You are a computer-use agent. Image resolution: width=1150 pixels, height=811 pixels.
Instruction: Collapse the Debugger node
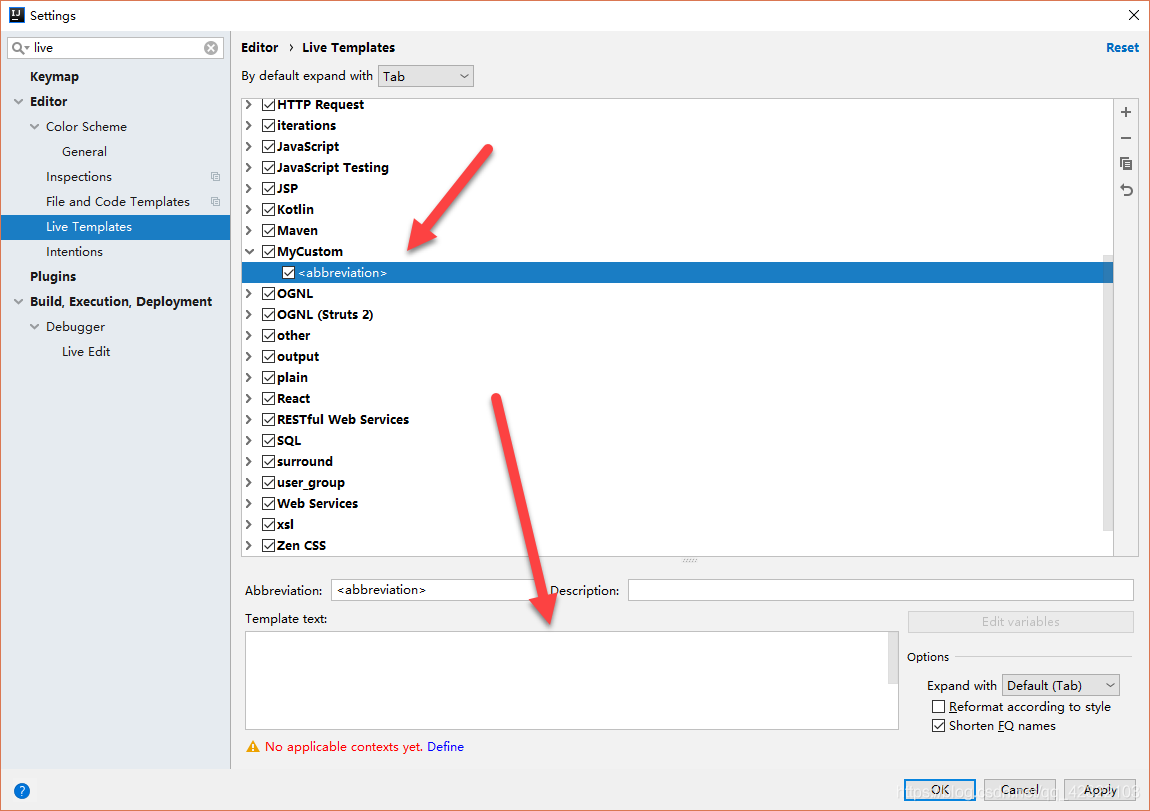coord(34,327)
